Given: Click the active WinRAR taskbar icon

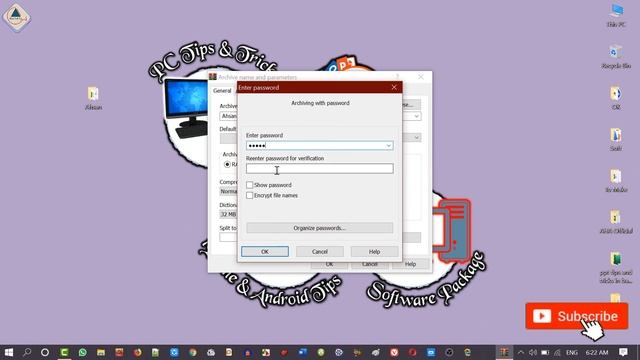Looking at the screenshot, I should click(504, 352).
